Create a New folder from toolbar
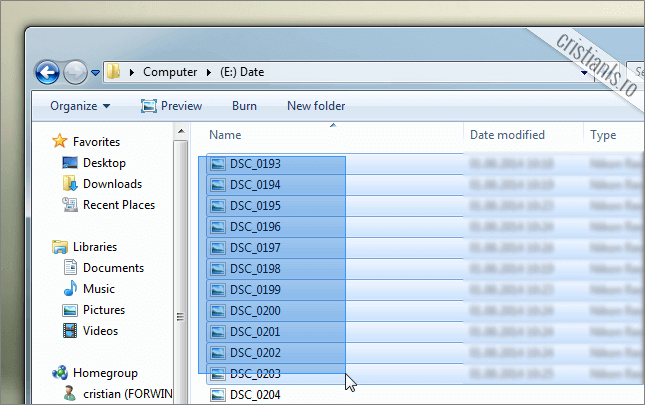The height and width of the screenshot is (405, 645). coord(316,106)
